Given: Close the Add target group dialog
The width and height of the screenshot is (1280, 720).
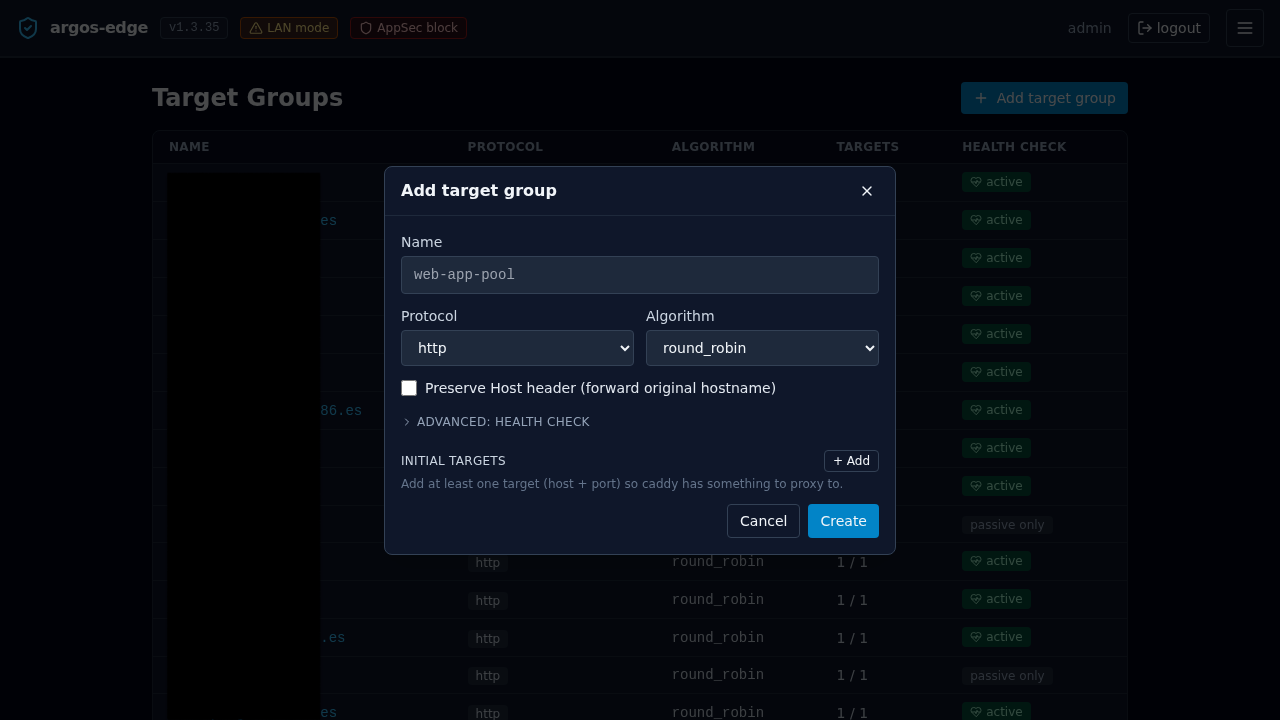Looking at the screenshot, I should coord(867,191).
